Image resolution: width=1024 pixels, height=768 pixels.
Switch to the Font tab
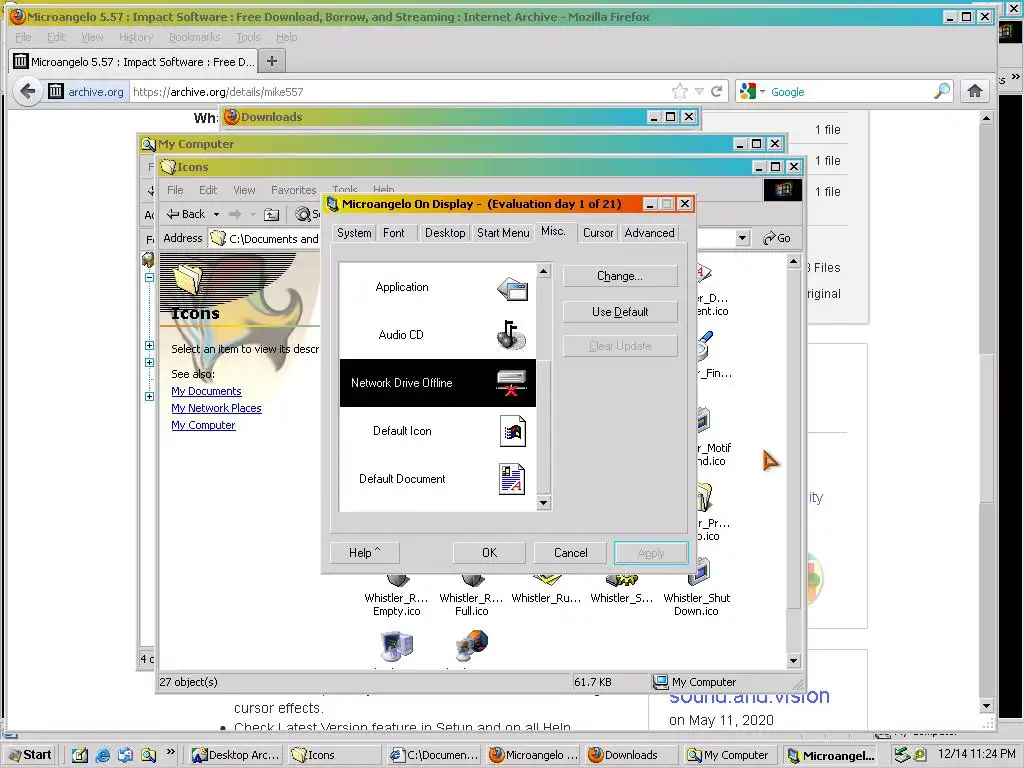pos(394,233)
